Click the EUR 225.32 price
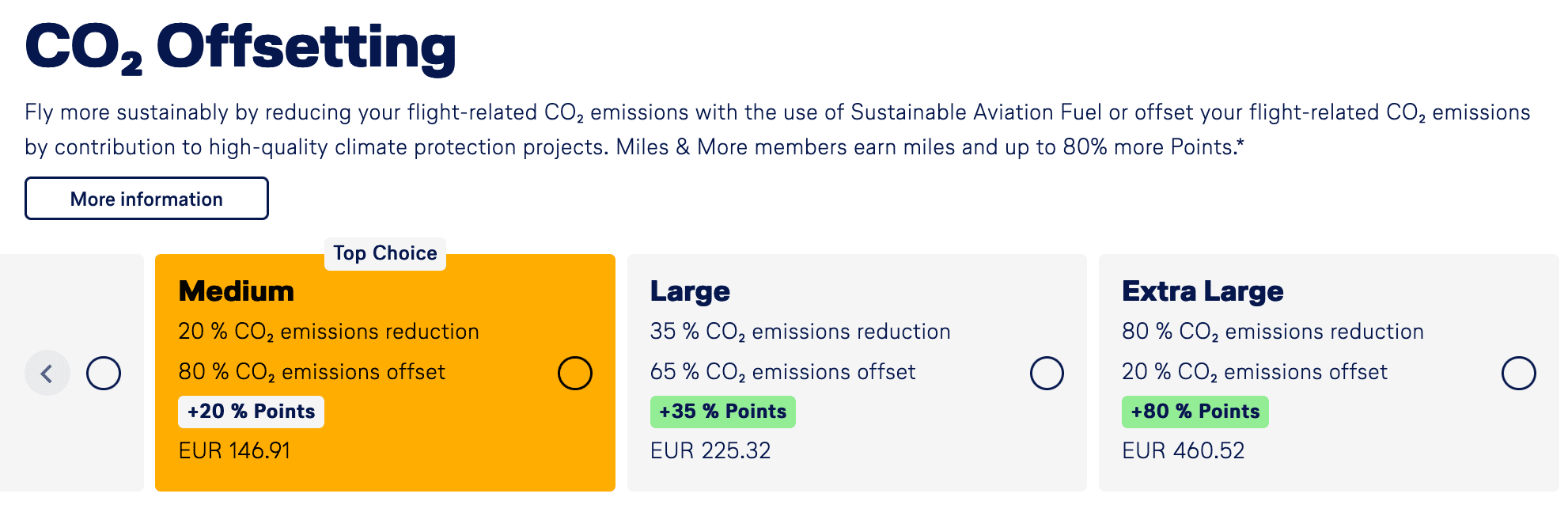The image size is (1568, 505). pos(710,450)
